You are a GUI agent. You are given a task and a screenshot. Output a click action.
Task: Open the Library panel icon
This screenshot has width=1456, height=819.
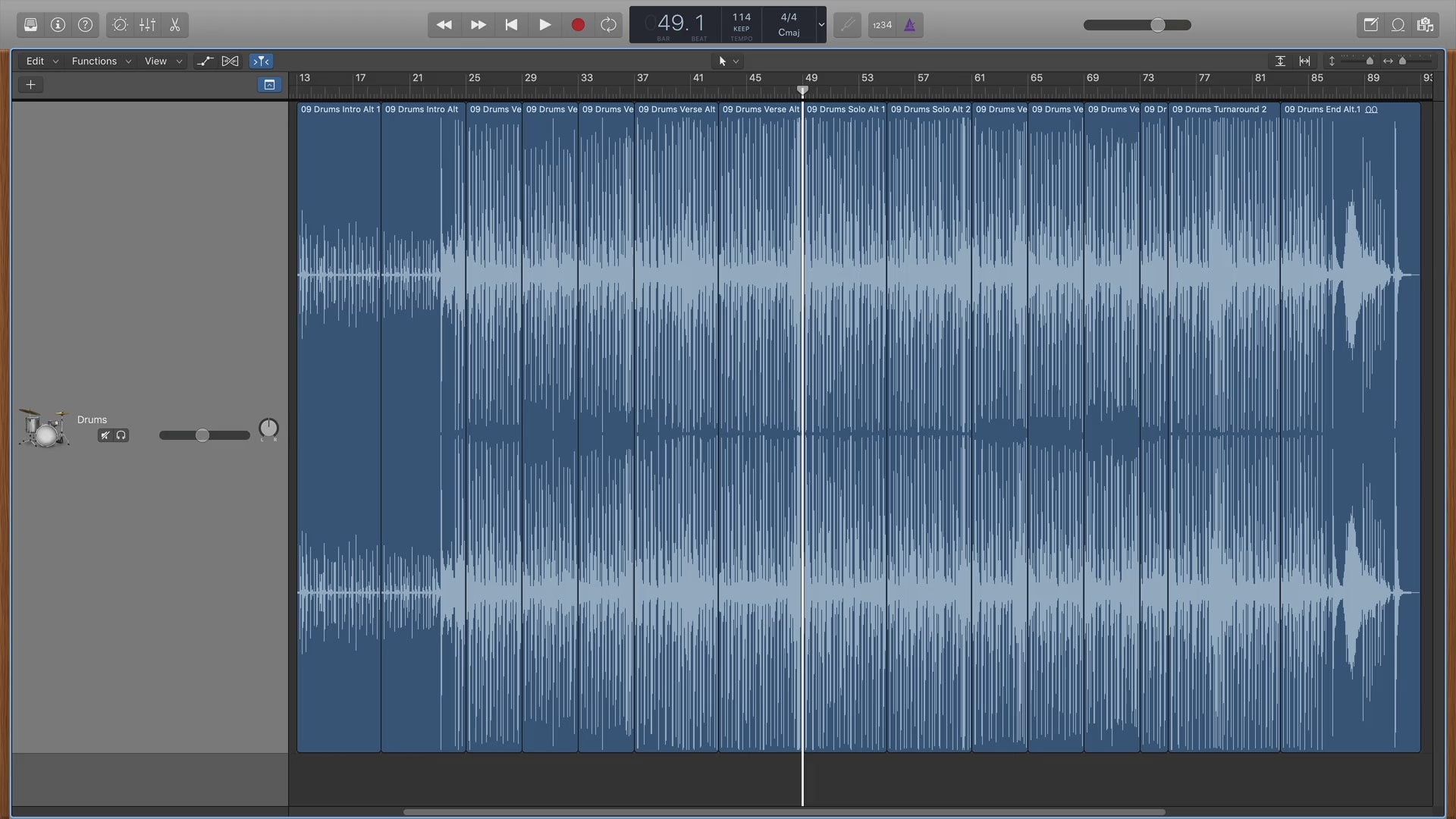(x=30, y=25)
